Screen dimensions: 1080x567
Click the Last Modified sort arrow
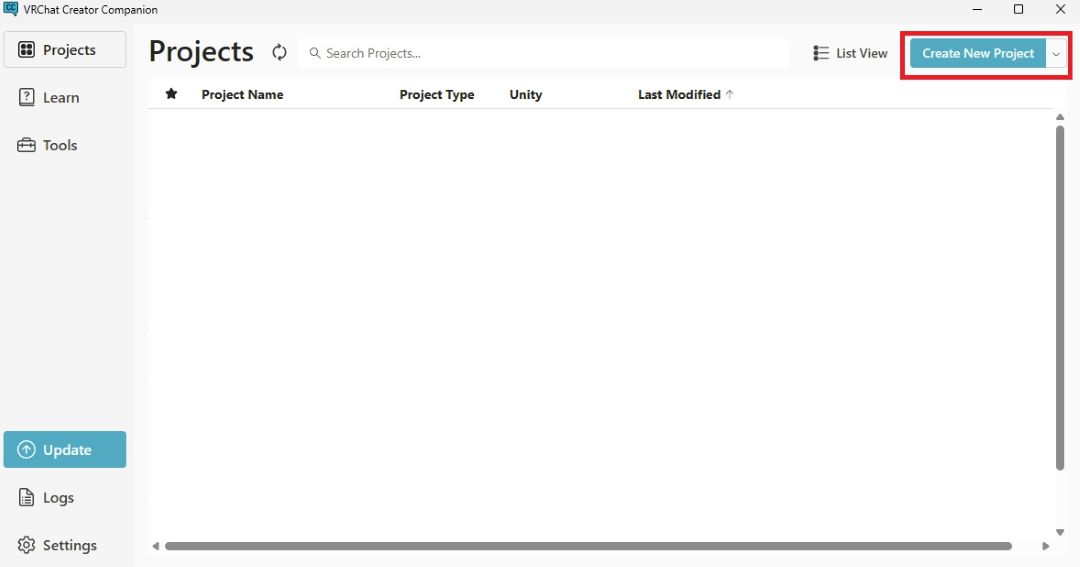(729, 94)
